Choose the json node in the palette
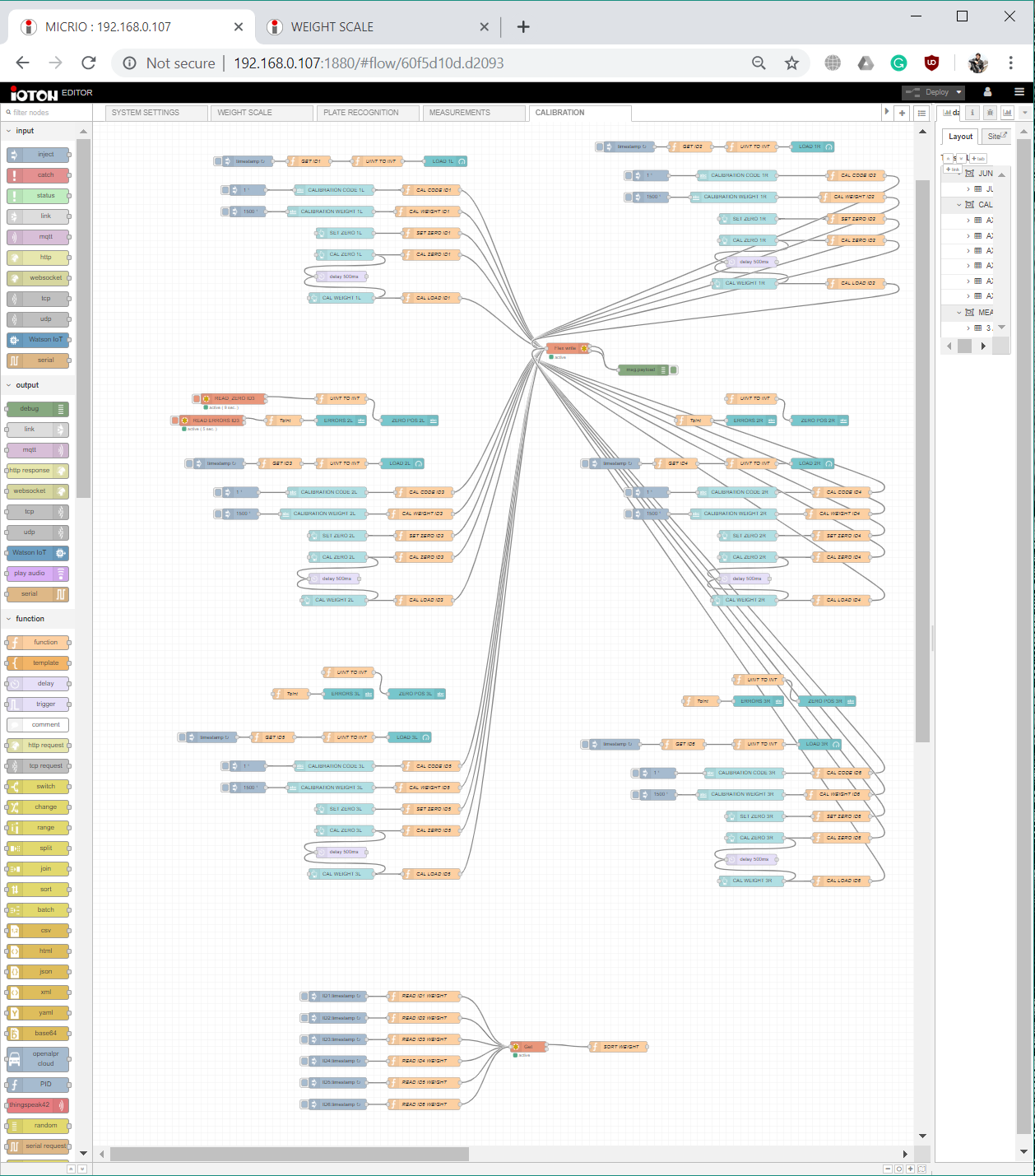This screenshot has width=1035, height=1176. coord(39,972)
